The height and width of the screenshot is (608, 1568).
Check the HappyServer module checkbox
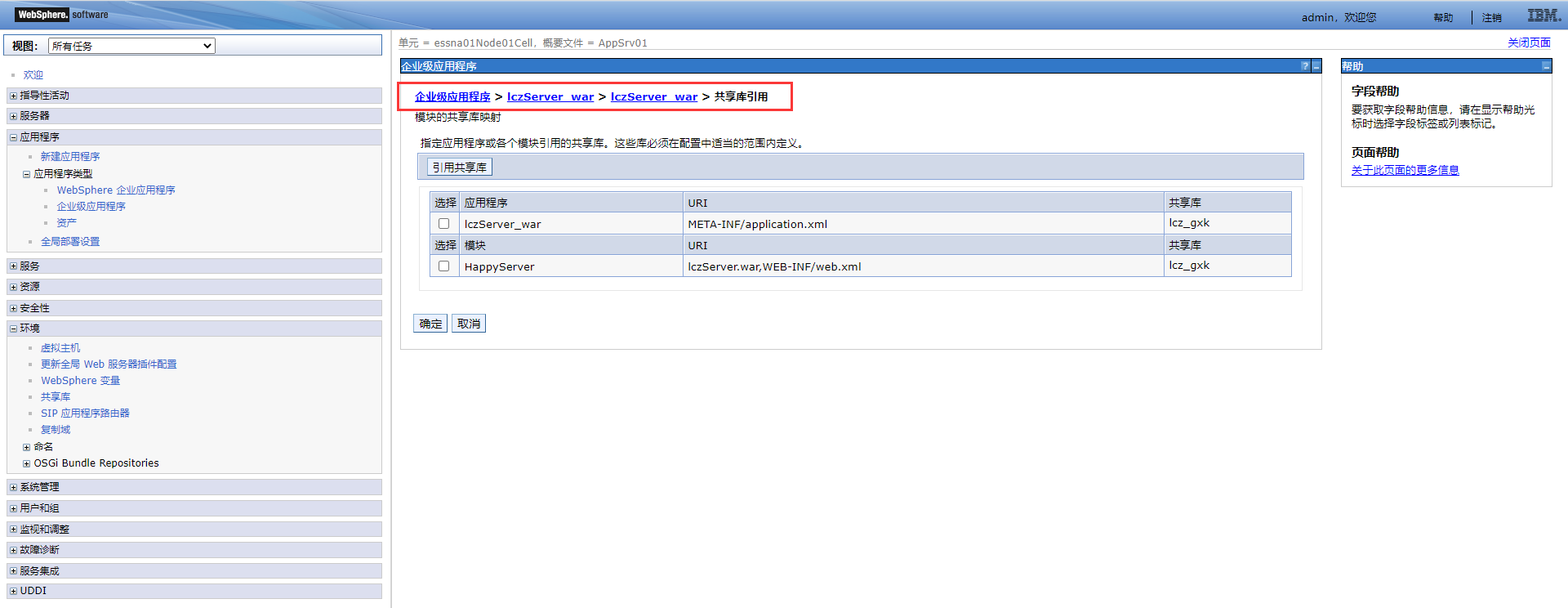pos(443,266)
